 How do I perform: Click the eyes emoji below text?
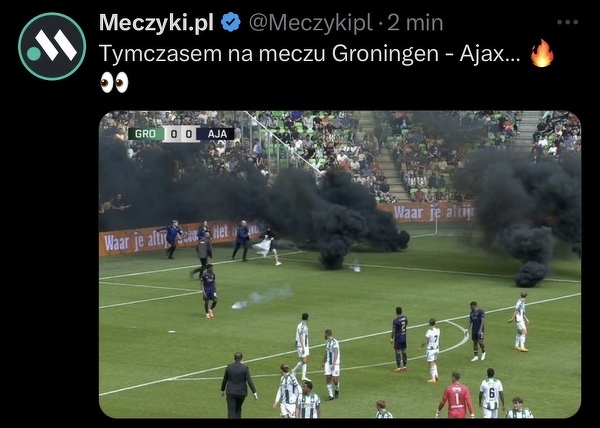114,82
